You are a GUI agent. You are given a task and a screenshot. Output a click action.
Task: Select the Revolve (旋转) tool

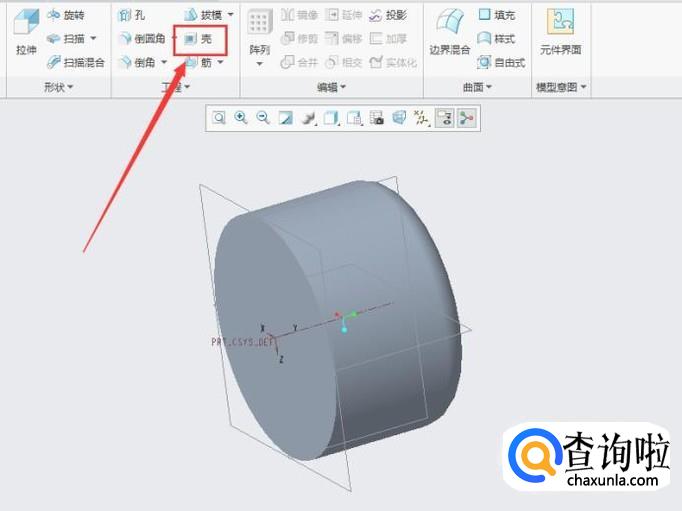(66, 15)
